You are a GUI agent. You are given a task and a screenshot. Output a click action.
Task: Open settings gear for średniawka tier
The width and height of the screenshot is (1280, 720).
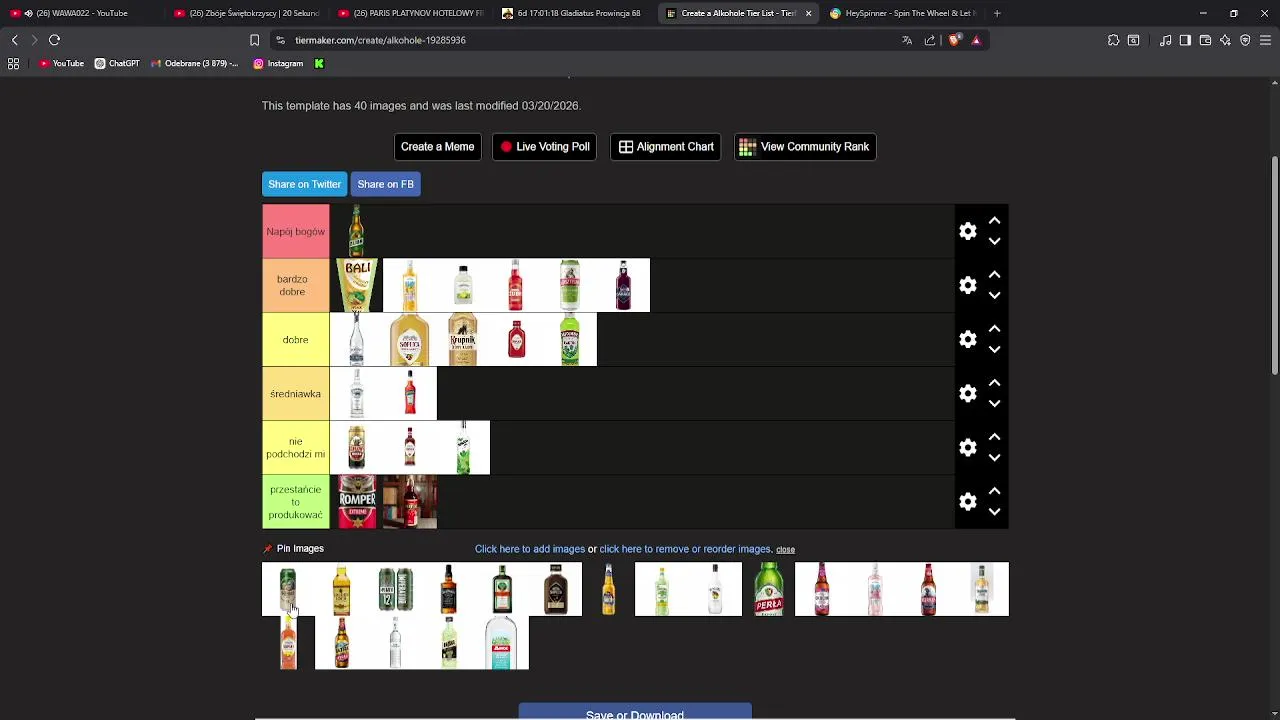click(x=967, y=393)
